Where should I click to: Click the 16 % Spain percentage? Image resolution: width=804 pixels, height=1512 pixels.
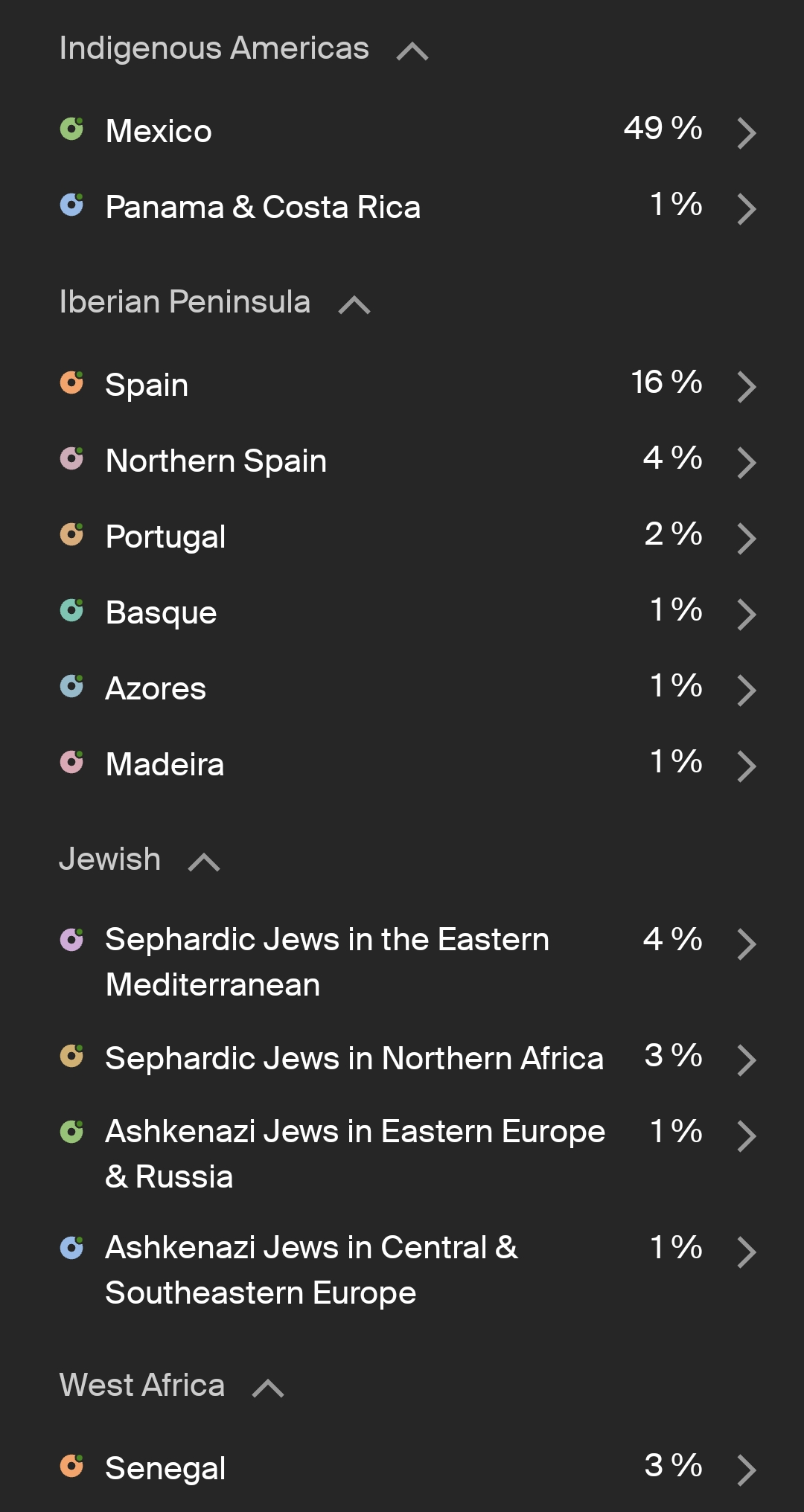coord(666,382)
